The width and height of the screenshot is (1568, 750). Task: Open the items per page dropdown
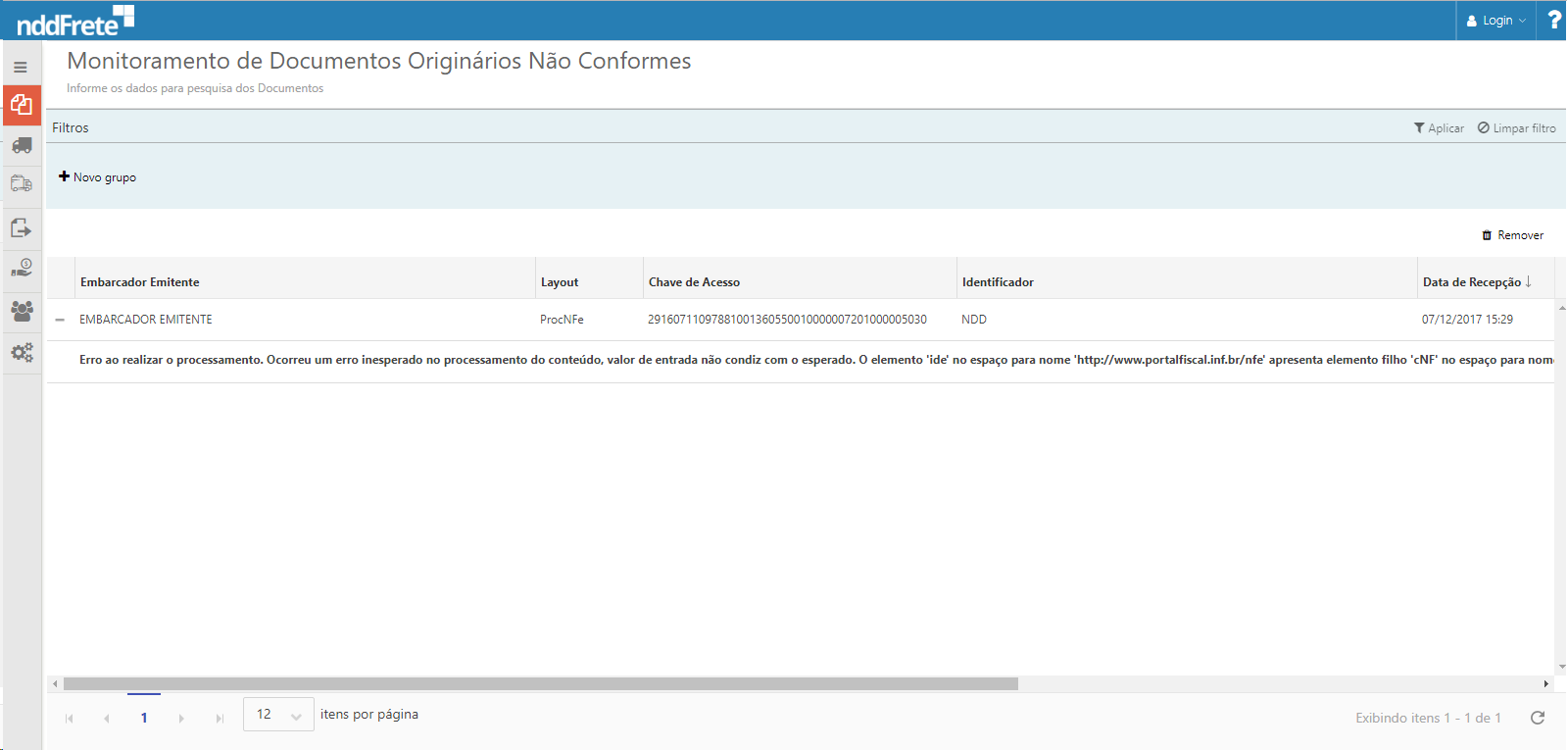click(x=278, y=715)
